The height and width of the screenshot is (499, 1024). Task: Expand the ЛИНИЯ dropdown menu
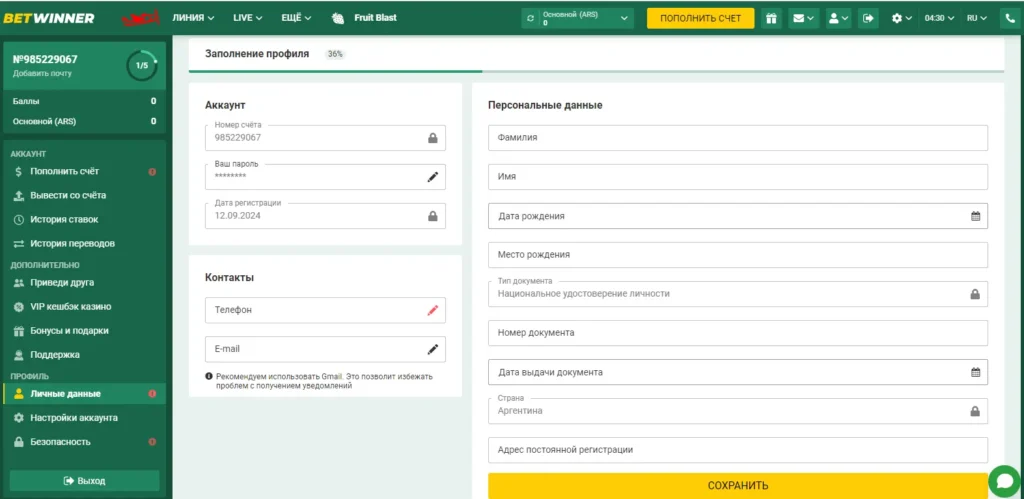(193, 18)
